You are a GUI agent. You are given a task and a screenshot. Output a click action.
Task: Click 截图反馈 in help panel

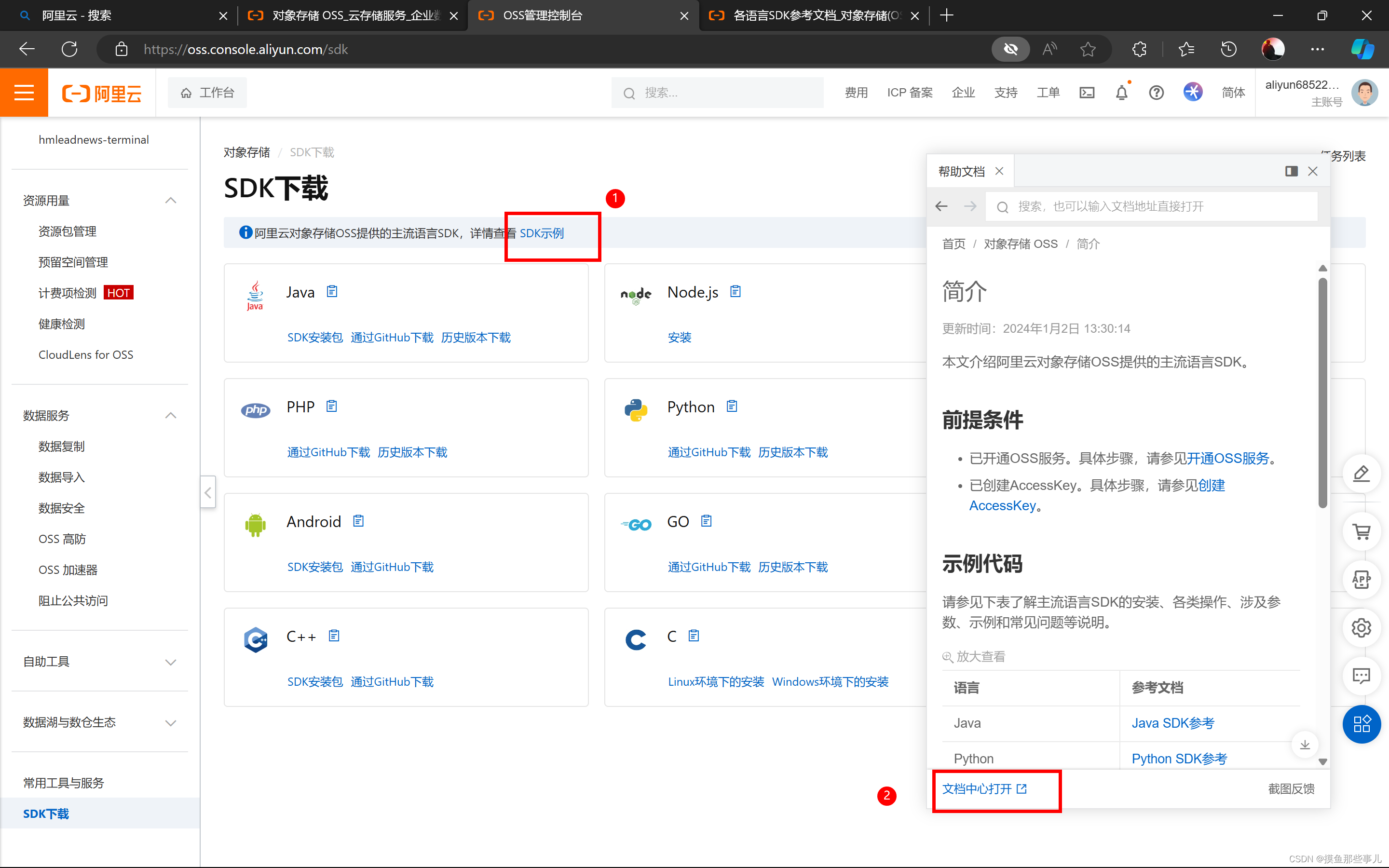(1291, 789)
